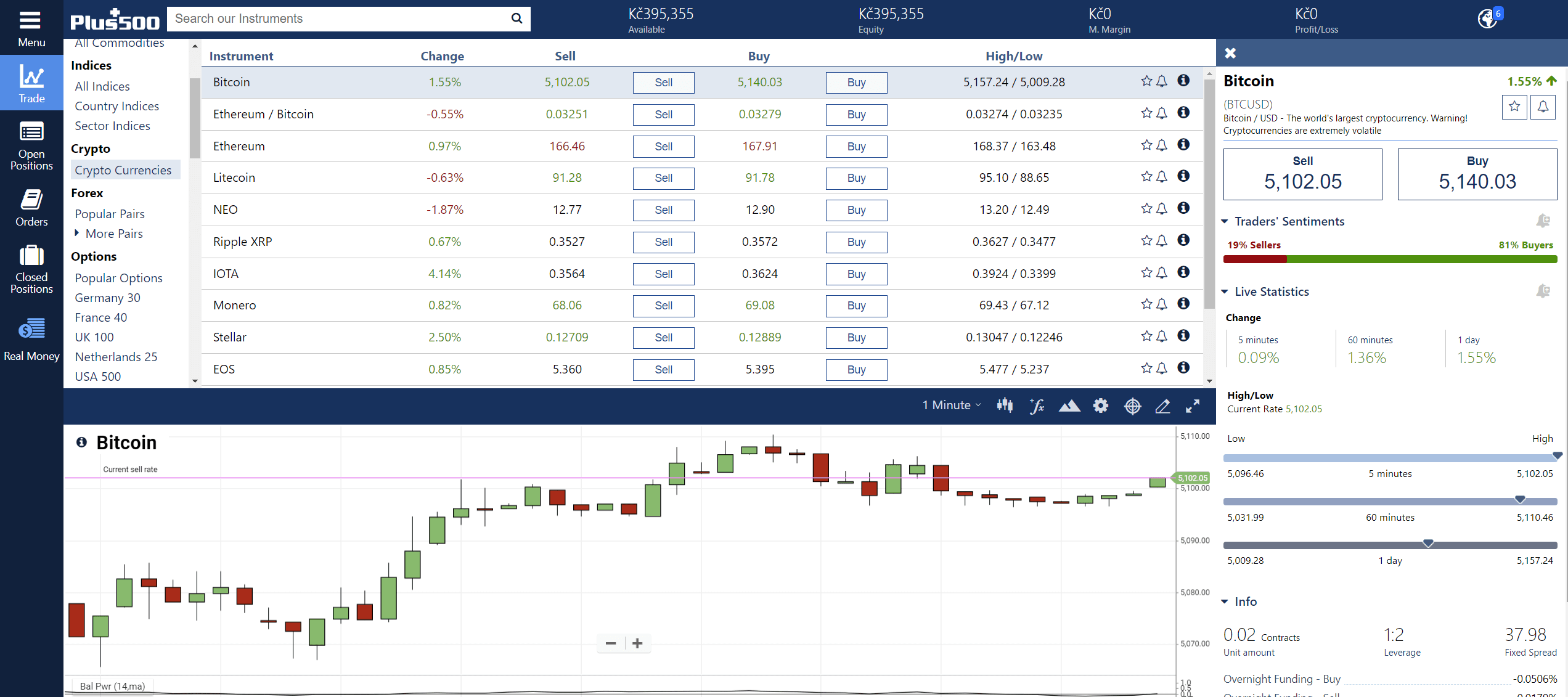Select Germany 30 options
The width and height of the screenshot is (1568, 697).
pyautogui.click(x=108, y=298)
